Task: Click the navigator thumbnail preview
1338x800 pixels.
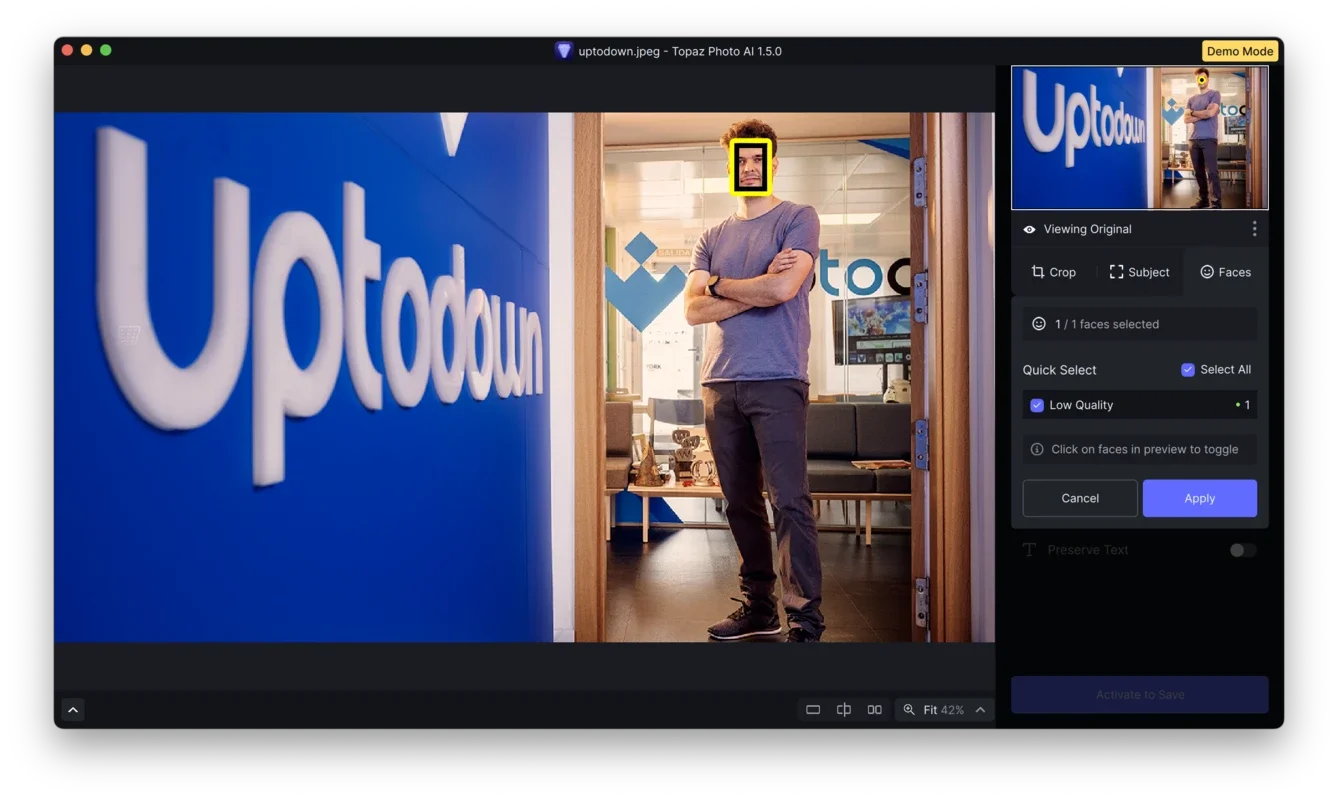Action: pyautogui.click(x=1140, y=138)
